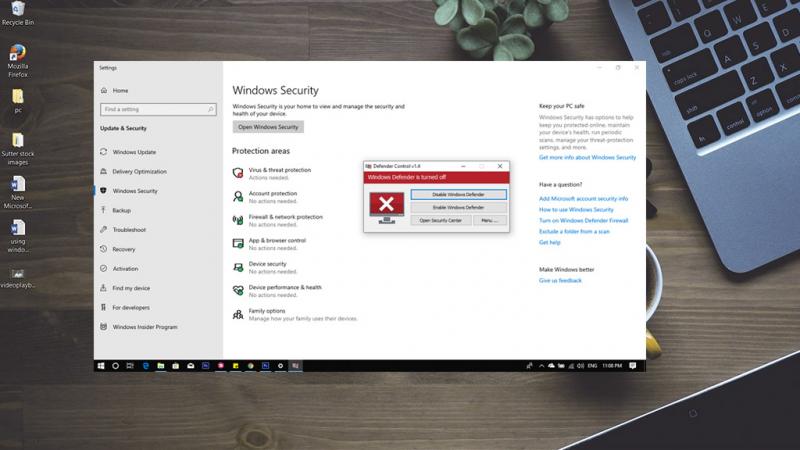The image size is (800, 450).
Task: Click the Windows Security shield icon in sidebar
Action: pyautogui.click(x=104, y=191)
